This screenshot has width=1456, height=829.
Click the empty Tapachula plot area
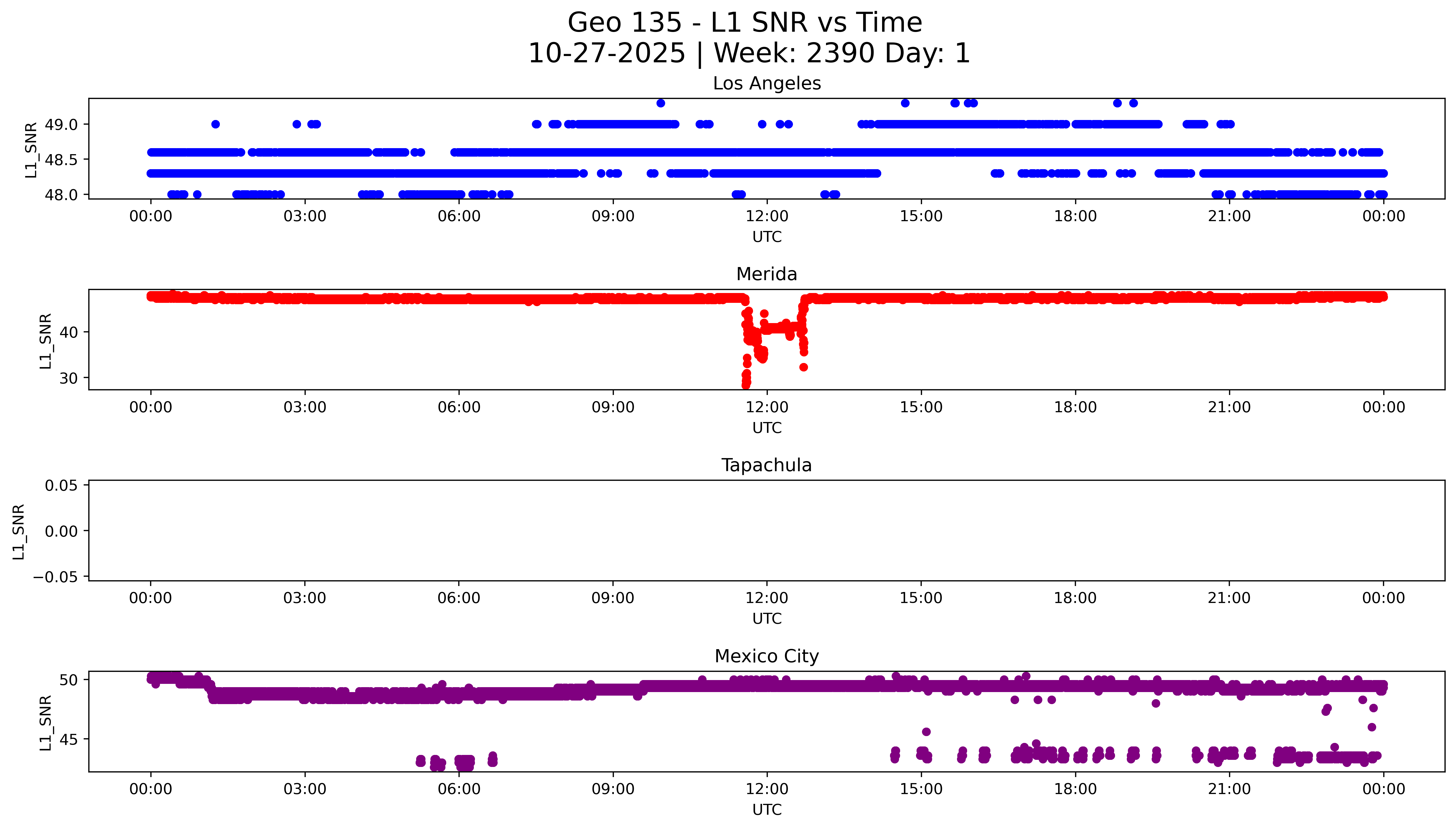click(x=766, y=531)
